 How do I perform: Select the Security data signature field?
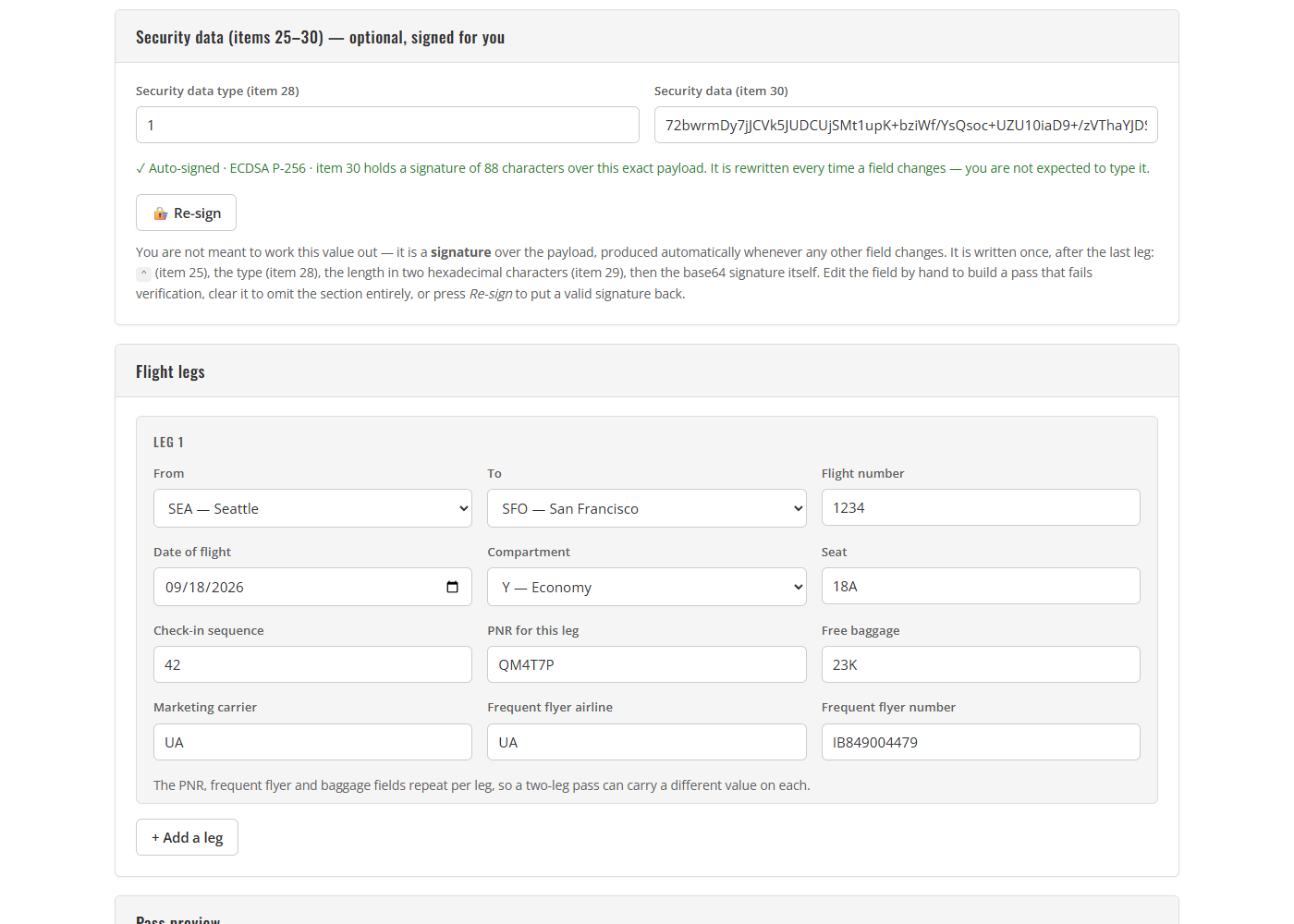point(906,125)
